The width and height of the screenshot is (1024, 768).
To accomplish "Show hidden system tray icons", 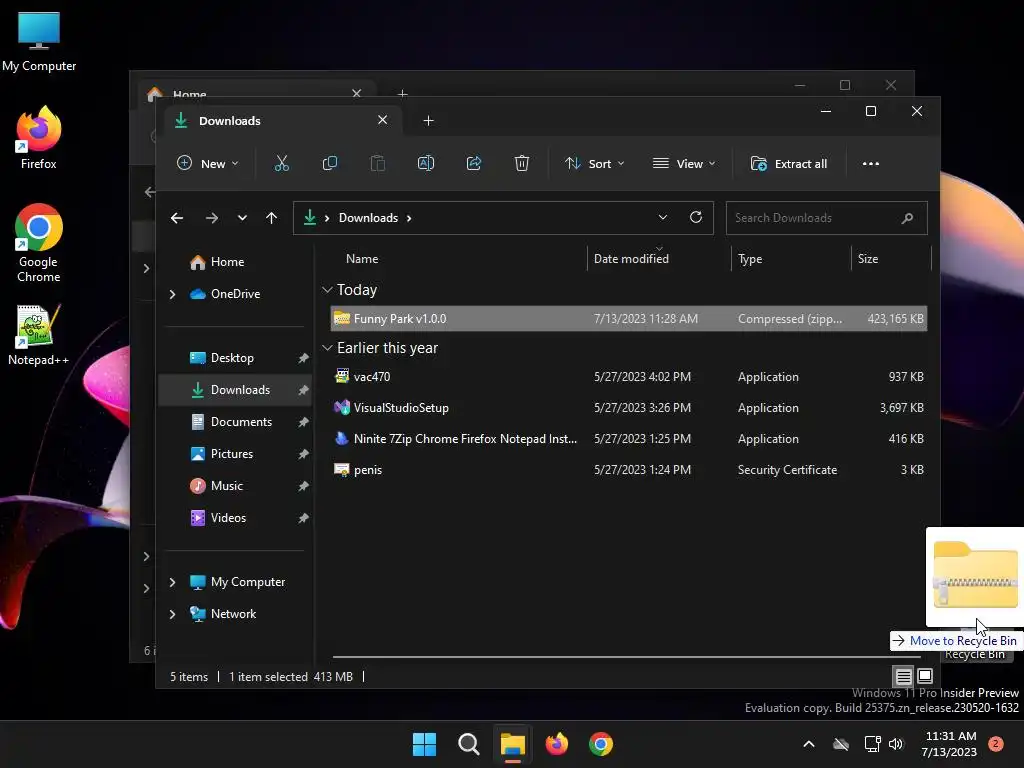I will (808, 744).
